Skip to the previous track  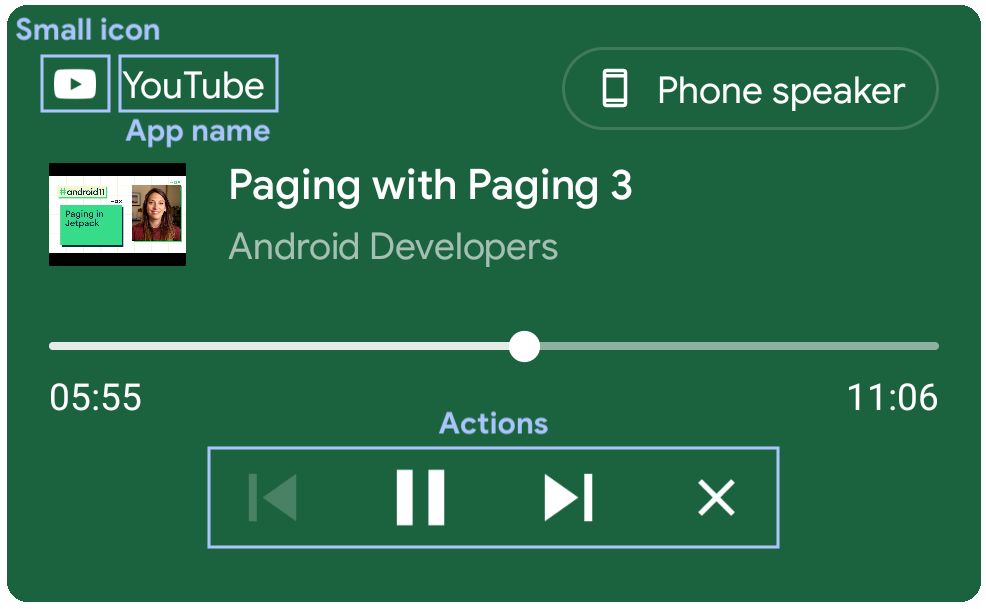273,497
